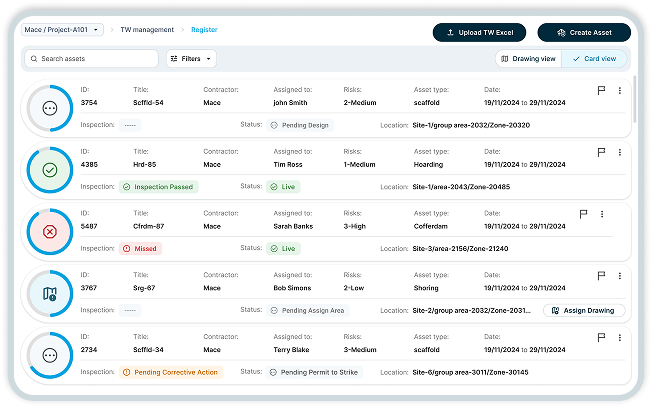The width and height of the screenshot is (652, 407).
Task: Open the three-dot menu for asset 4385
Action: [x=619, y=152]
